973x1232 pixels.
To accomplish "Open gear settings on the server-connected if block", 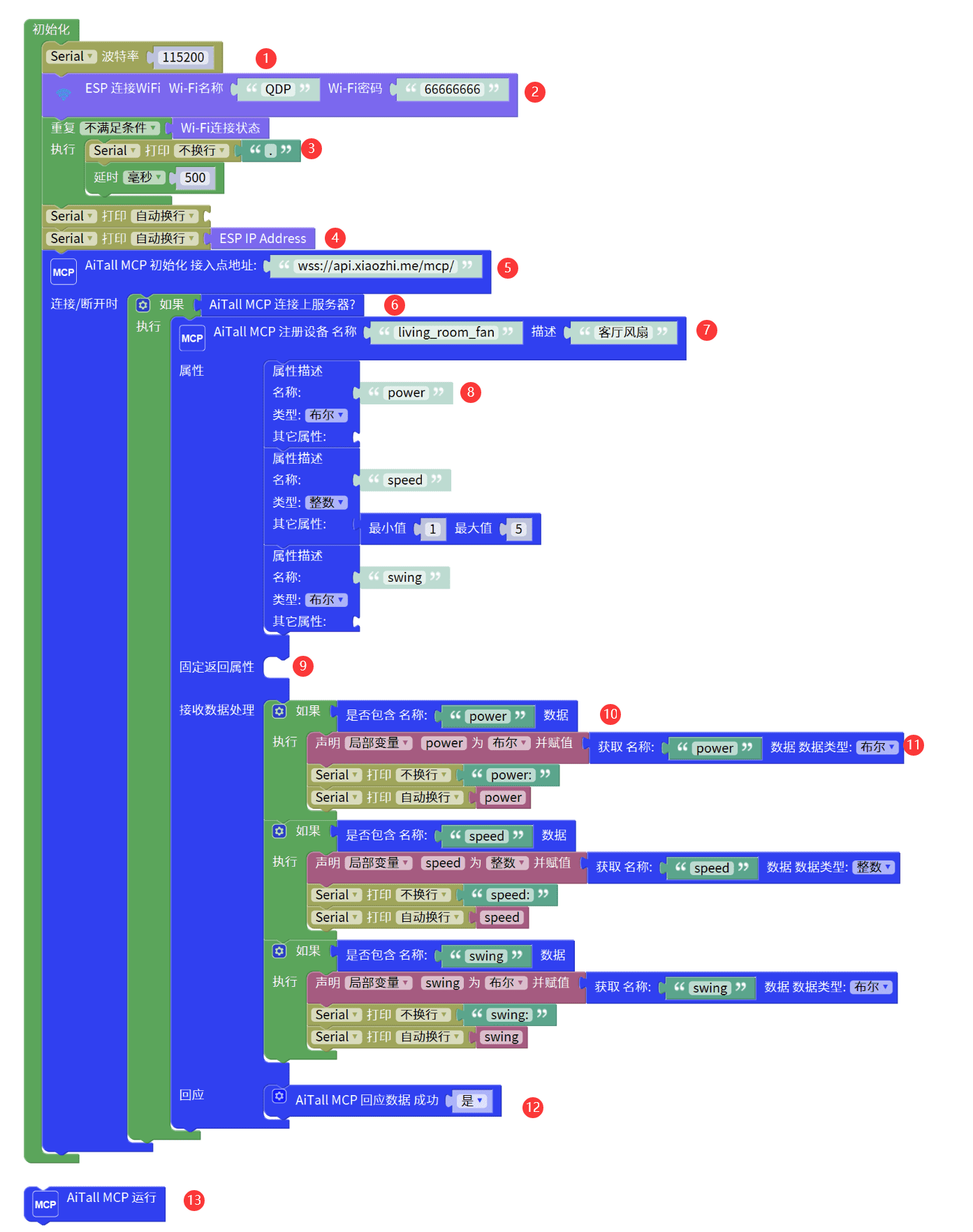I will click(143, 305).
